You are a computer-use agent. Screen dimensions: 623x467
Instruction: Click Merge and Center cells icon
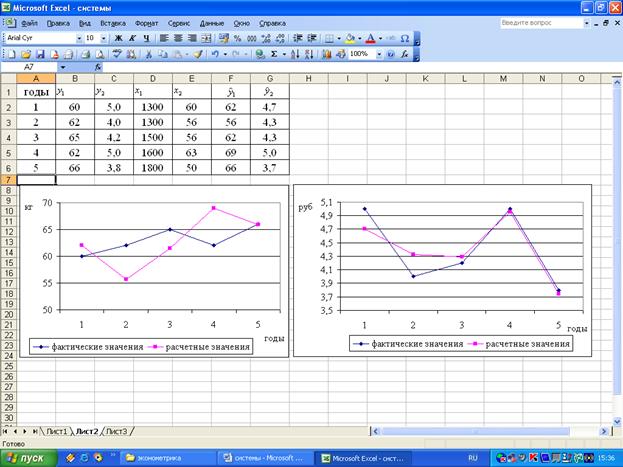pos(206,38)
